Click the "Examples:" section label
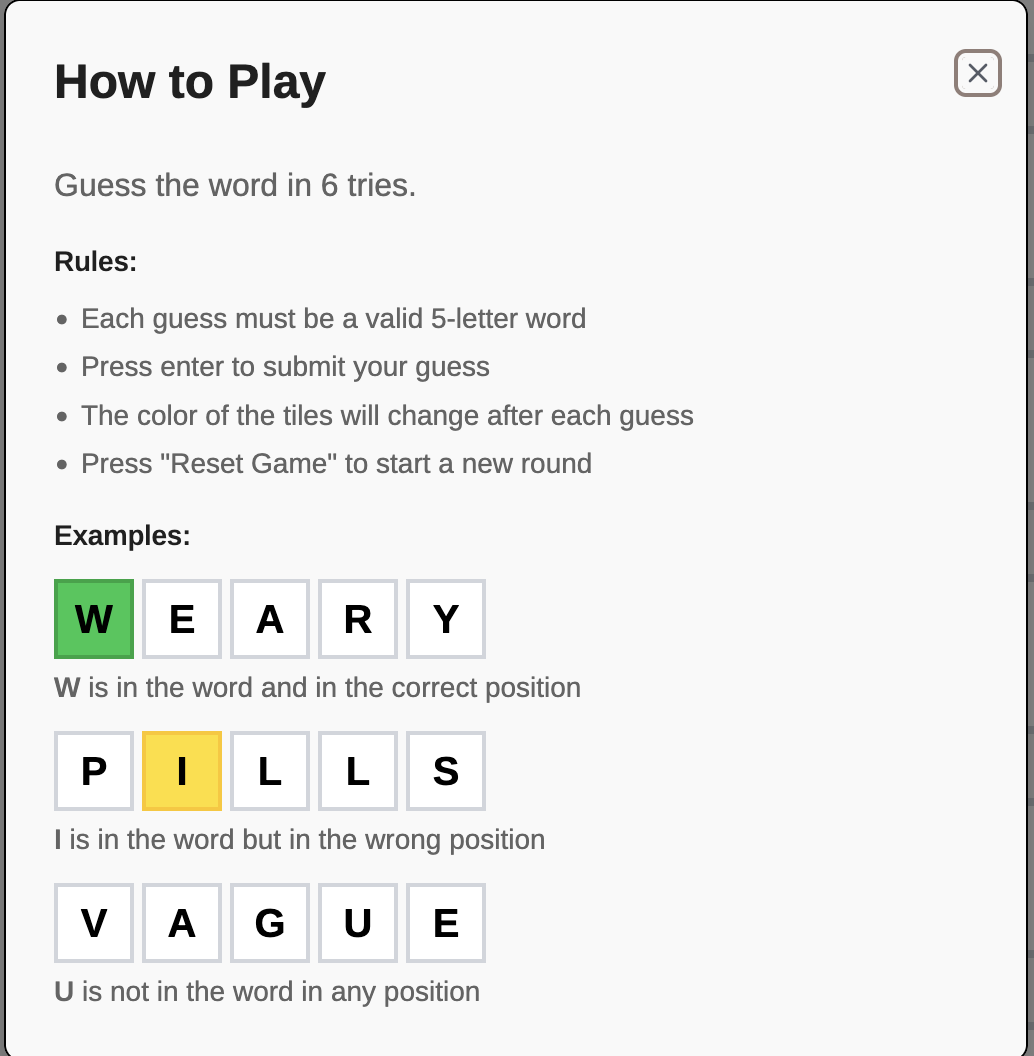Image resolution: width=1034 pixels, height=1056 pixels. click(122, 536)
